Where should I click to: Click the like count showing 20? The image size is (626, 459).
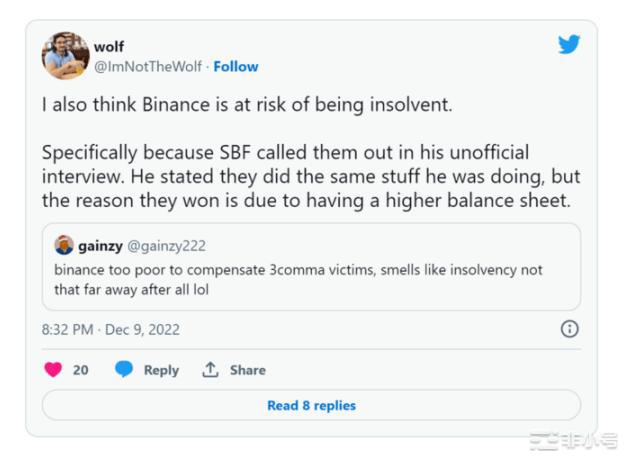[x=80, y=370]
